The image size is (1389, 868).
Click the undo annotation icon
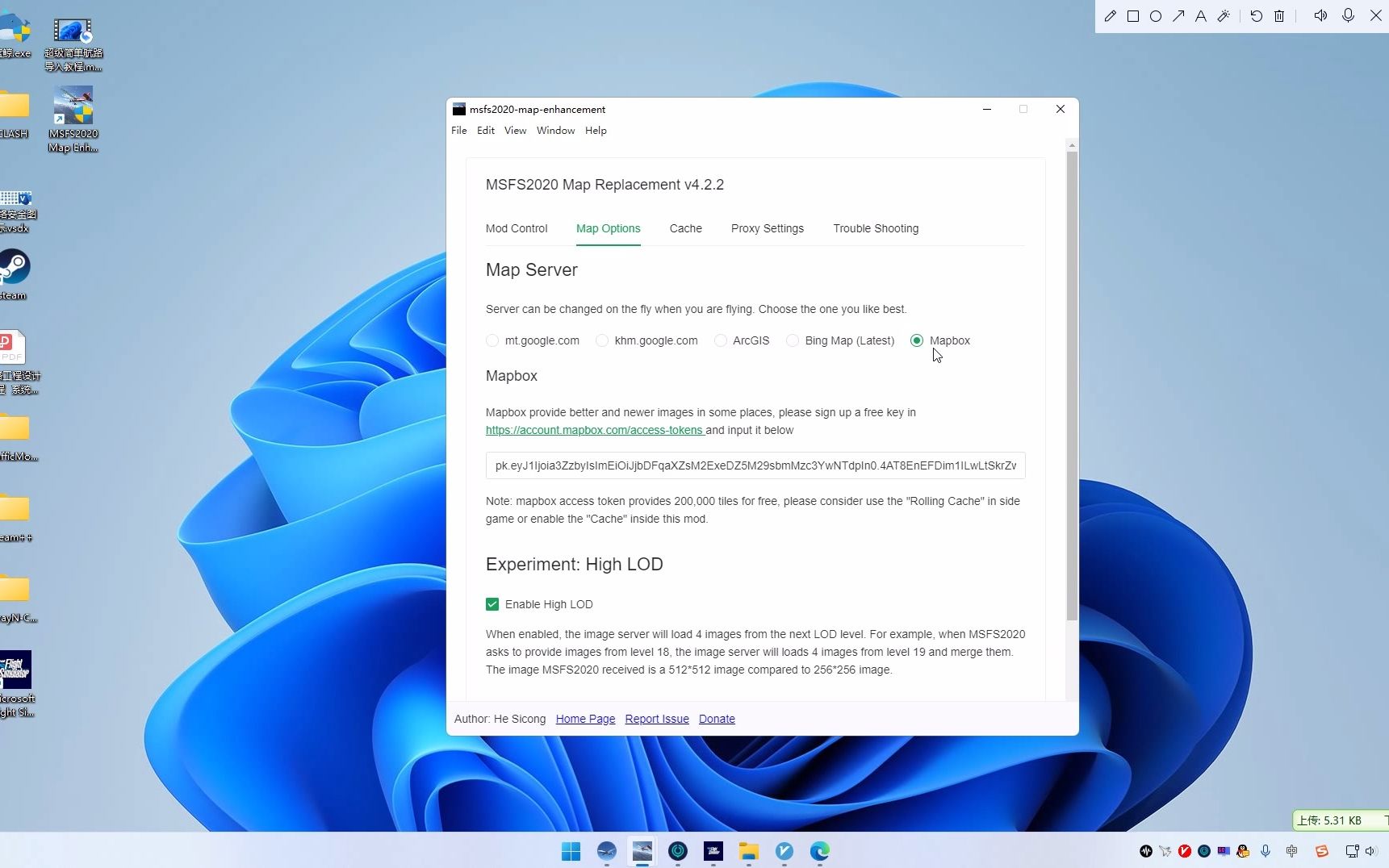click(1257, 16)
